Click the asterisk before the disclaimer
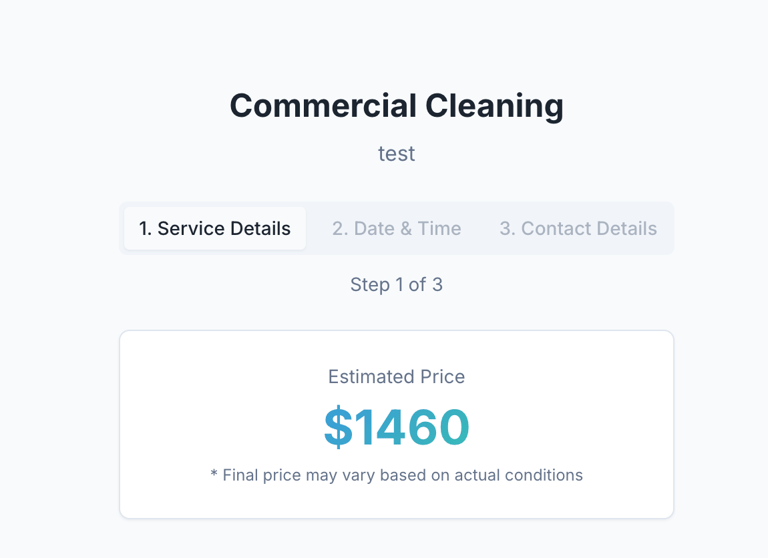The image size is (768, 558). coord(214,475)
